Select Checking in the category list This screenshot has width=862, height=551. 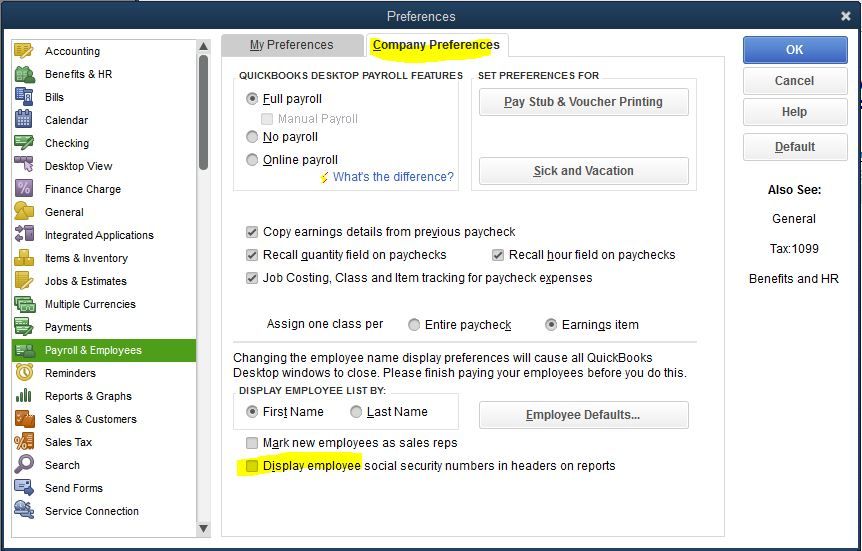pyautogui.click(x=103, y=143)
